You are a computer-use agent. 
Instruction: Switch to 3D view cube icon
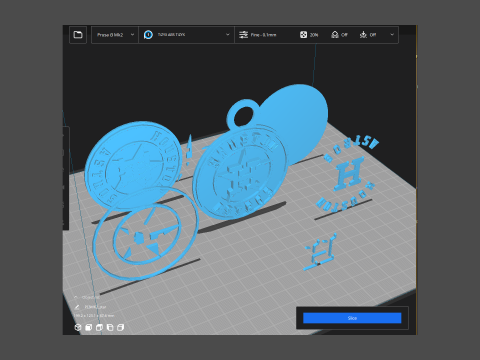tap(78, 327)
